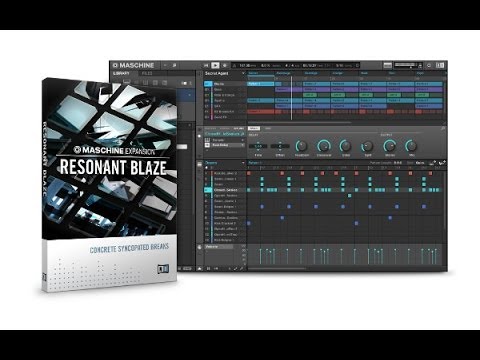Click the sample editor icon at editor bottom
The width and height of the screenshot is (480, 360).
(216, 269)
